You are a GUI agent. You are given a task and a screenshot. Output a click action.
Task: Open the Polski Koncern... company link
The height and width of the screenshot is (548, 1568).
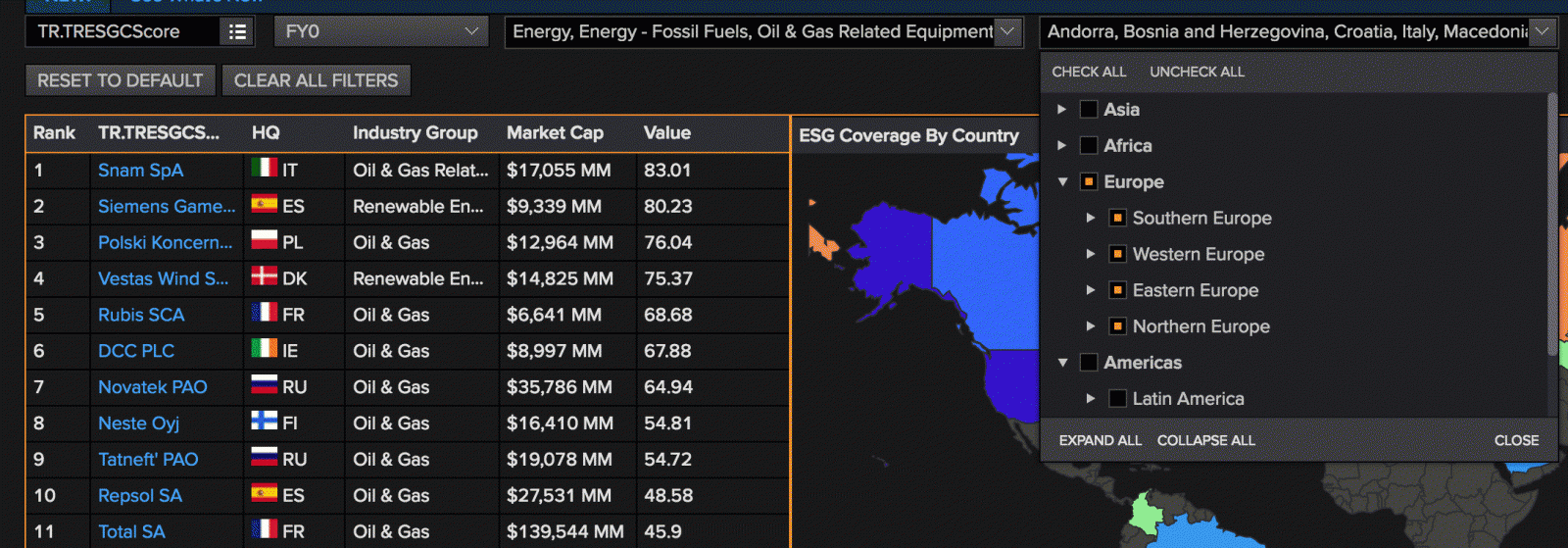(x=166, y=242)
